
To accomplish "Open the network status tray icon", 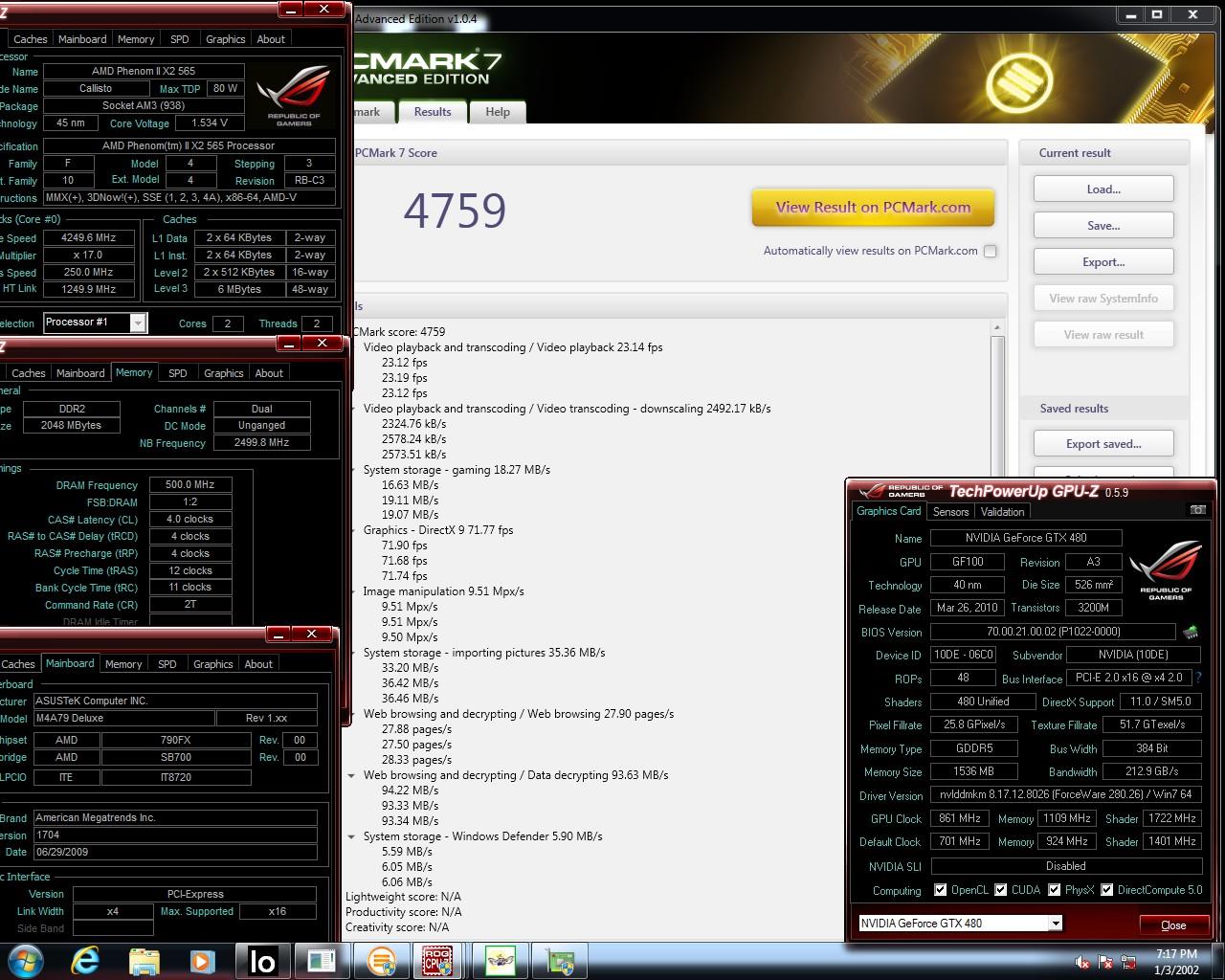I will (1128, 962).
